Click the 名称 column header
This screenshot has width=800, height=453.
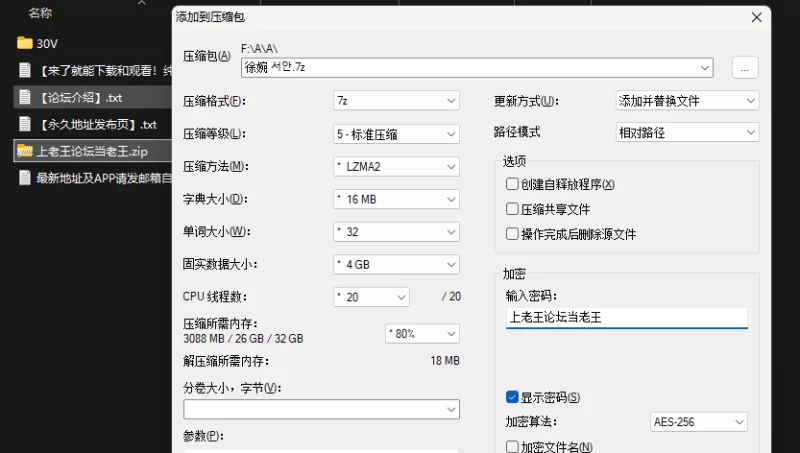click(x=40, y=13)
